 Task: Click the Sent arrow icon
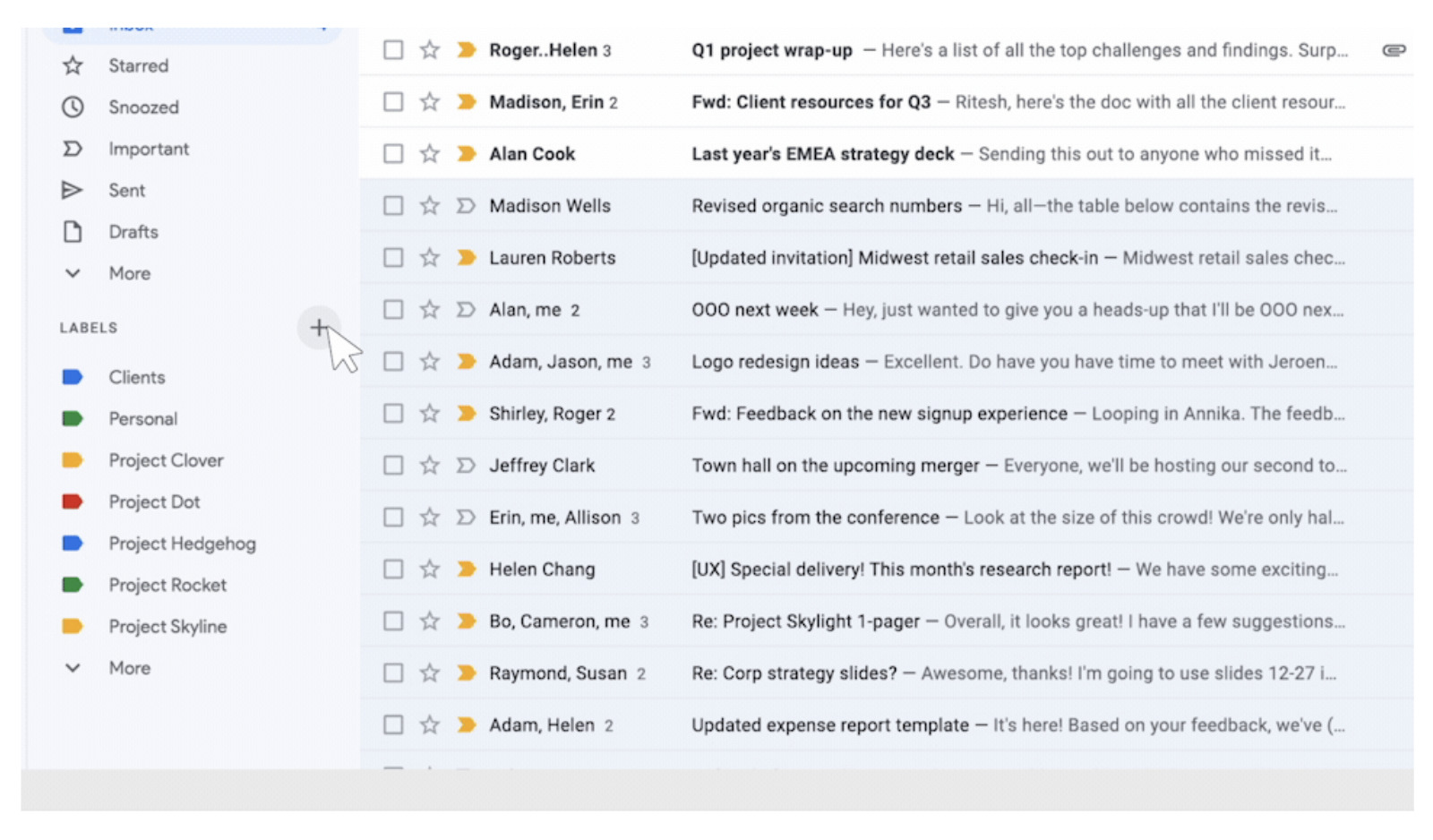(x=73, y=190)
